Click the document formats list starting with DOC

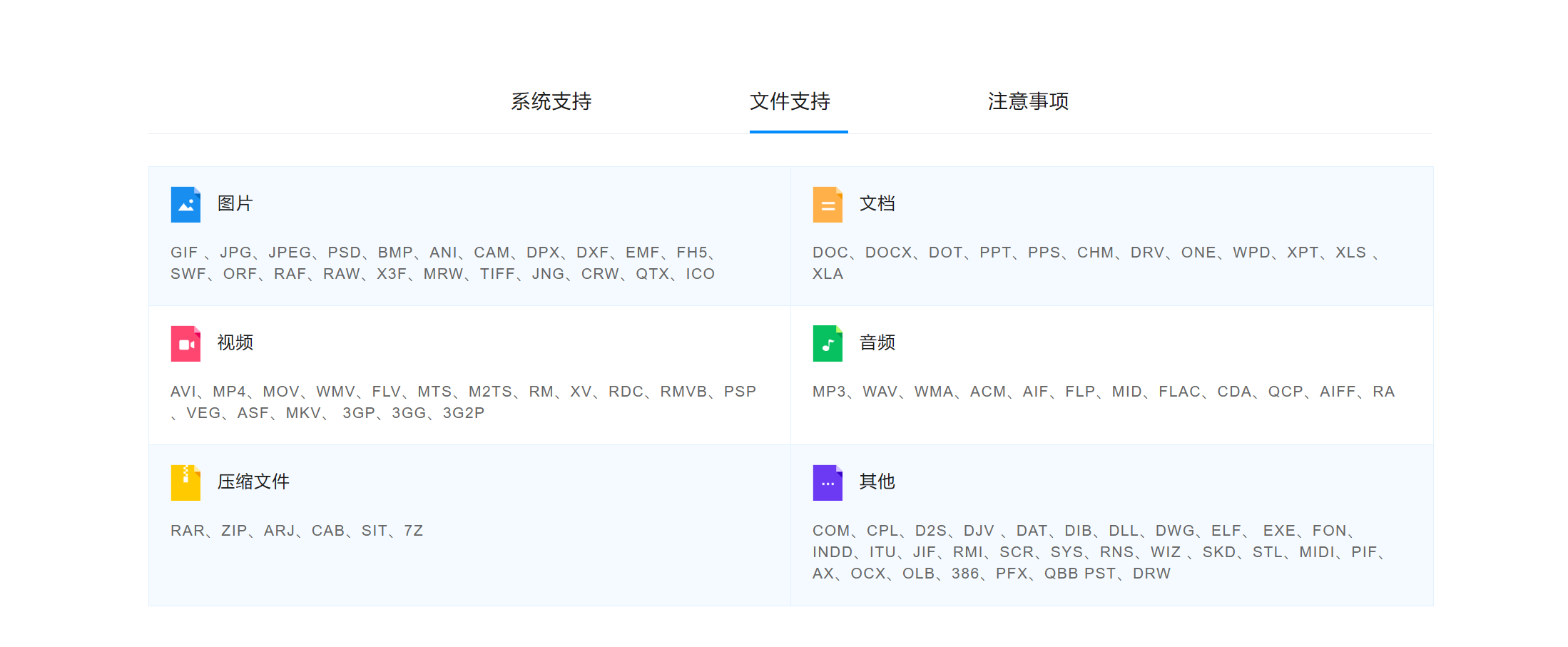point(1095,263)
